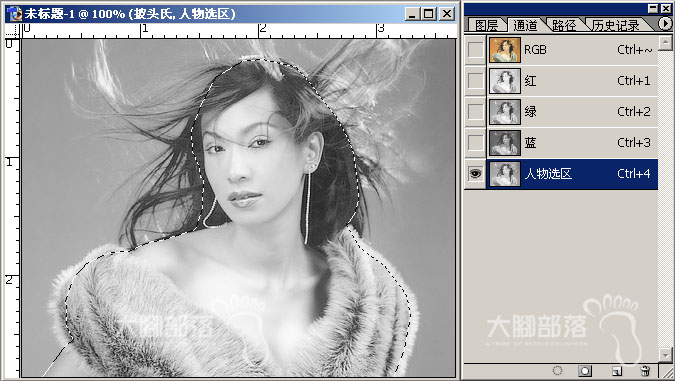Click panel scrollbar up arrow
The image size is (675, 381).
pos(666,43)
